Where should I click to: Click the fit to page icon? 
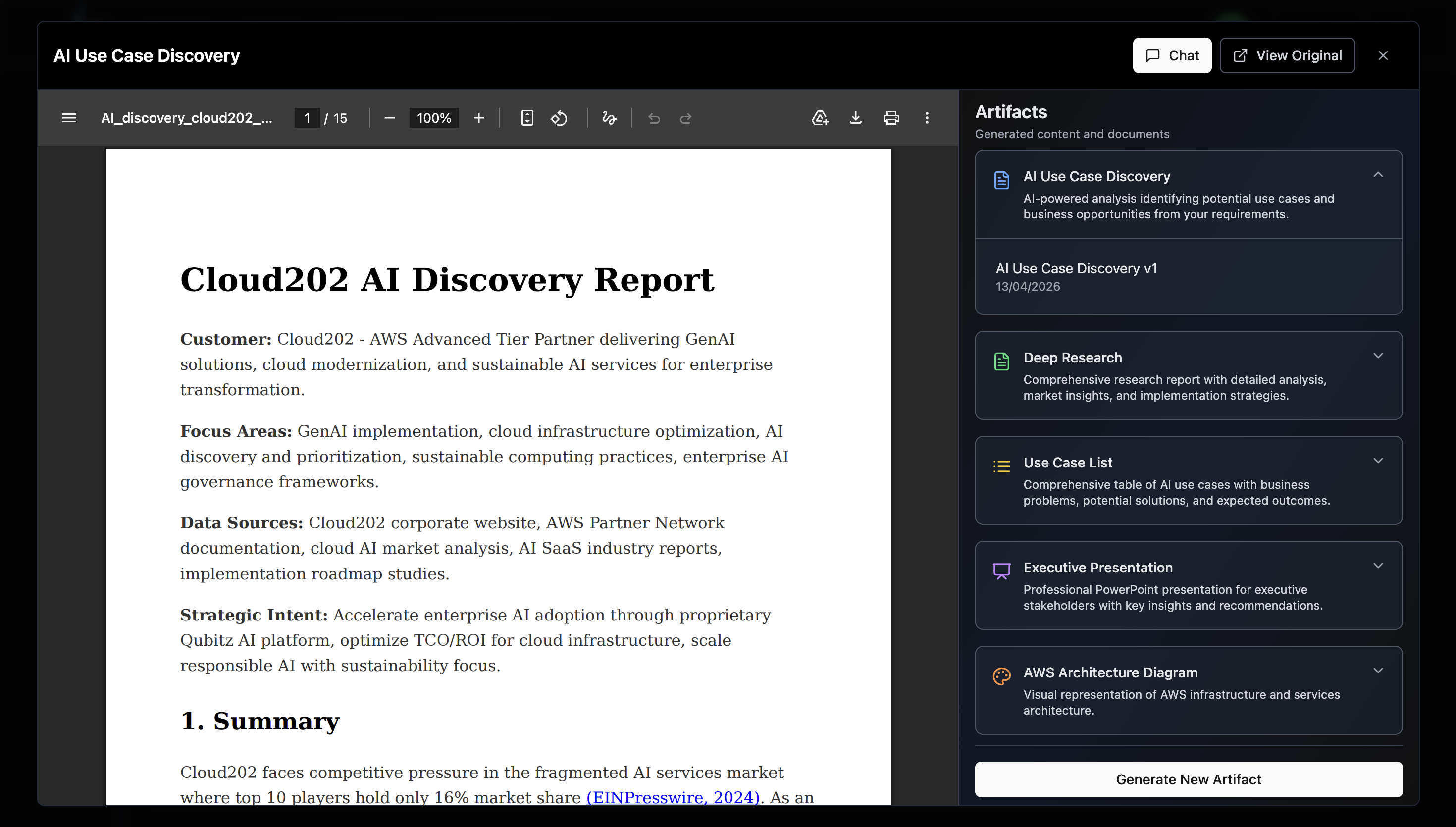click(527, 118)
